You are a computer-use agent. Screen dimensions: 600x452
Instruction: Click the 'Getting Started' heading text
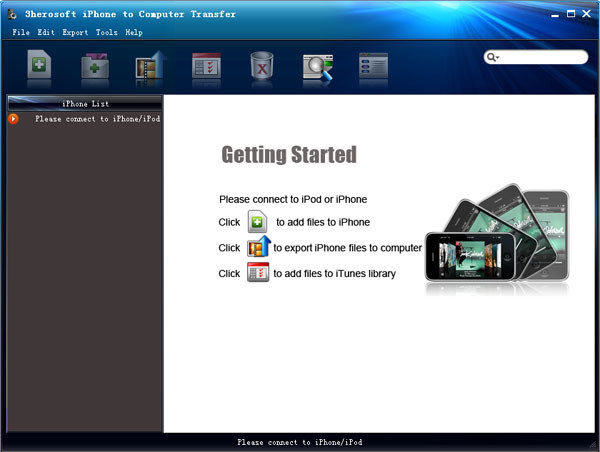pos(289,155)
